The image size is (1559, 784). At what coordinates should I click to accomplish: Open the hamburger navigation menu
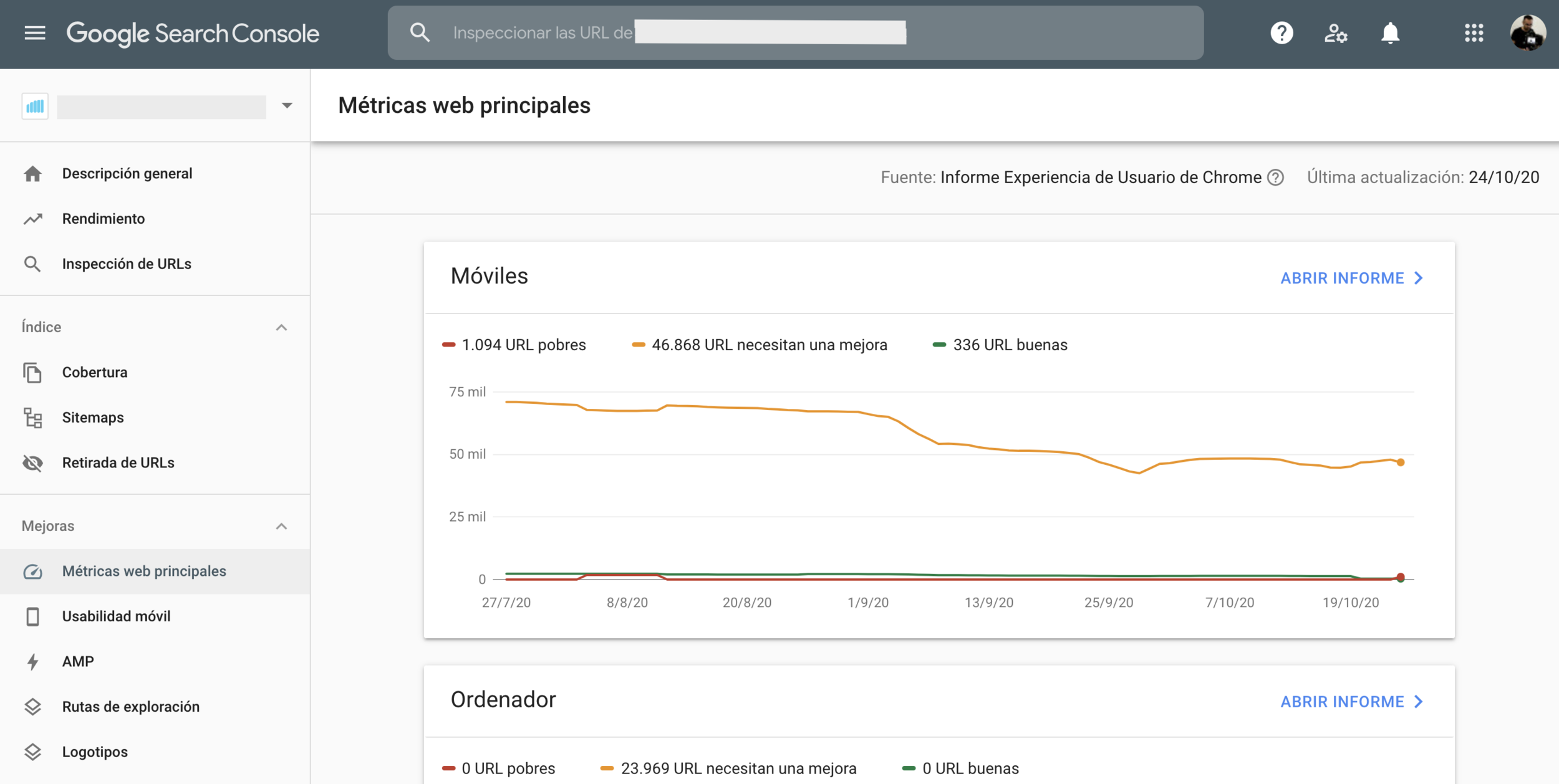pyautogui.click(x=35, y=33)
